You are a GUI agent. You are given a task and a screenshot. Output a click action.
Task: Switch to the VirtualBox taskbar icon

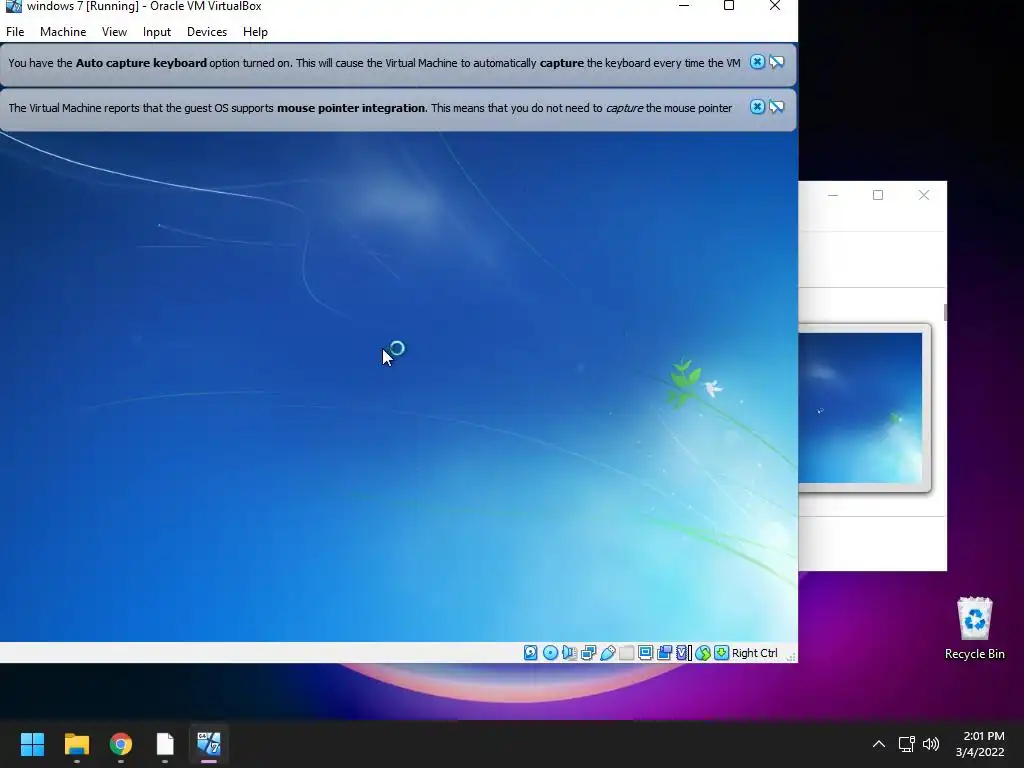(x=209, y=744)
